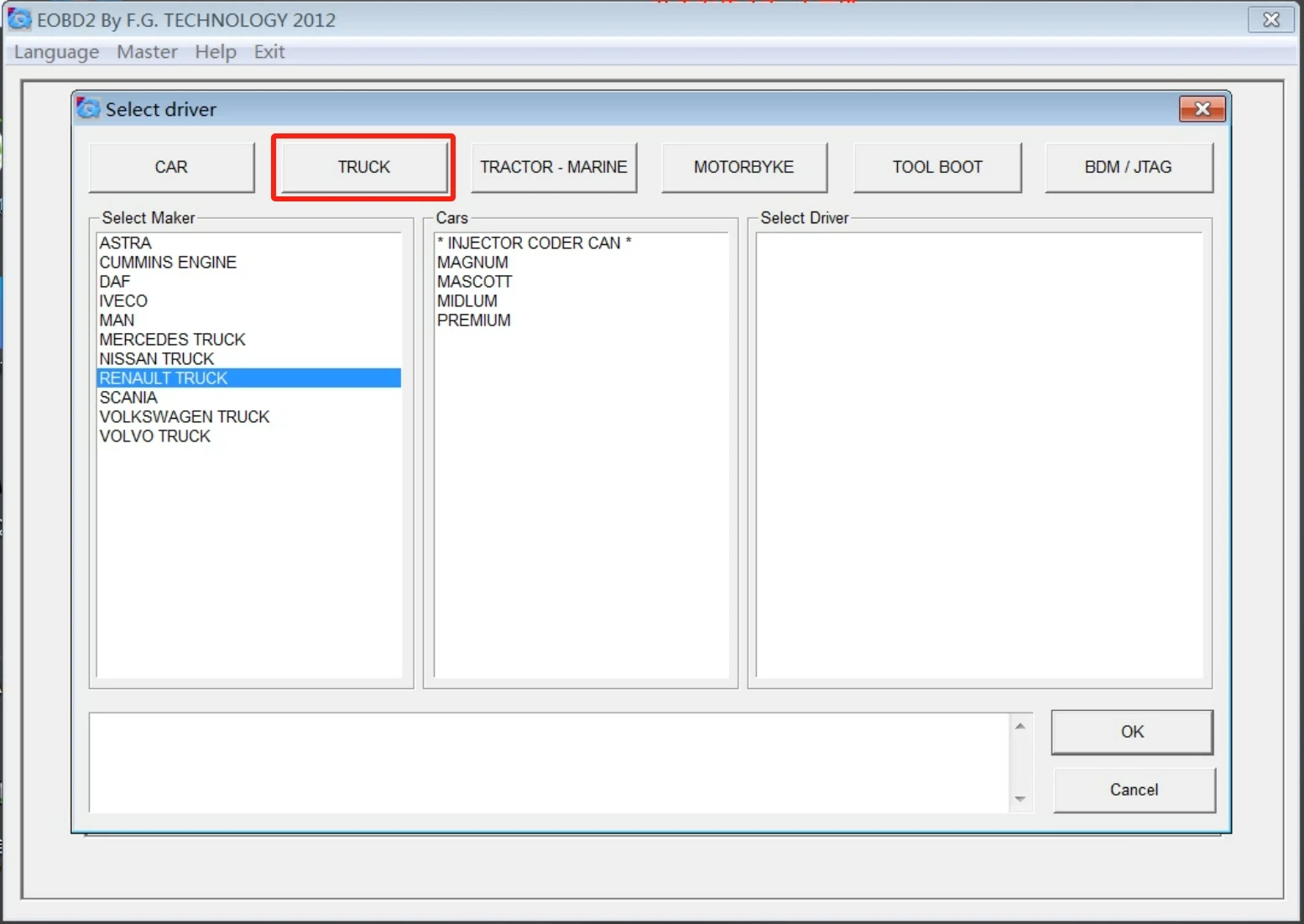Pick MIDLUM from Cars list
Viewport: 1304px width, 924px height.
(581, 300)
